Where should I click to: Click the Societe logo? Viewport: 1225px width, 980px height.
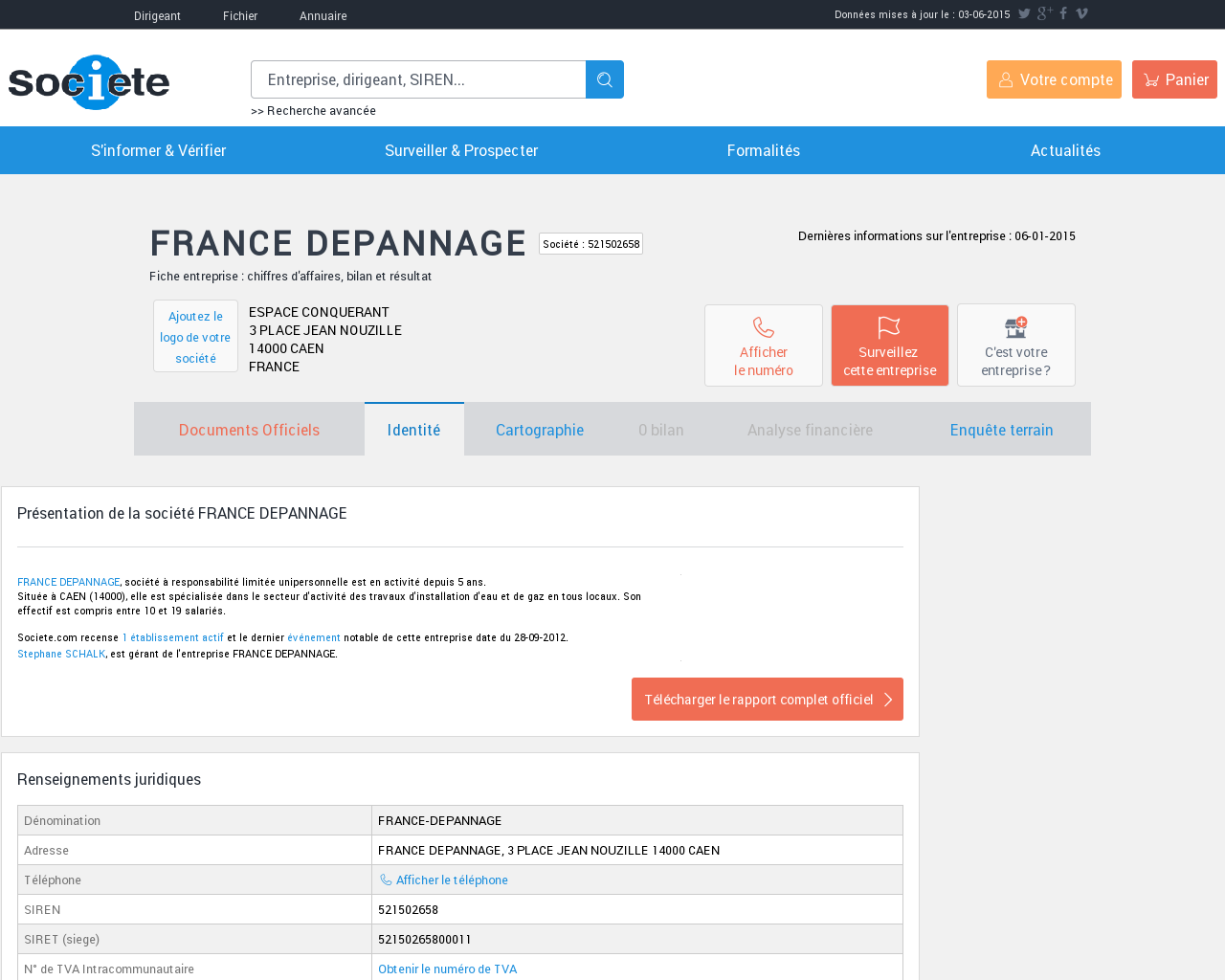tap(89, 82)
